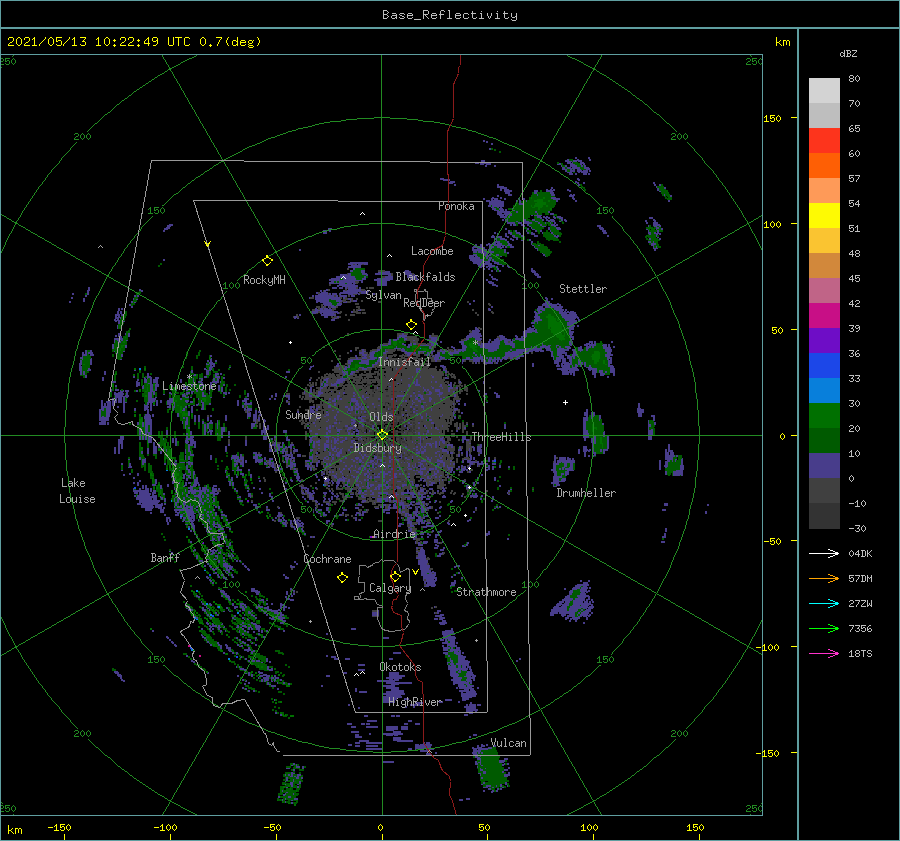Screen dimensions: 900x841
Task: Click the Stettler city label
Action: [x=583, y=289]
